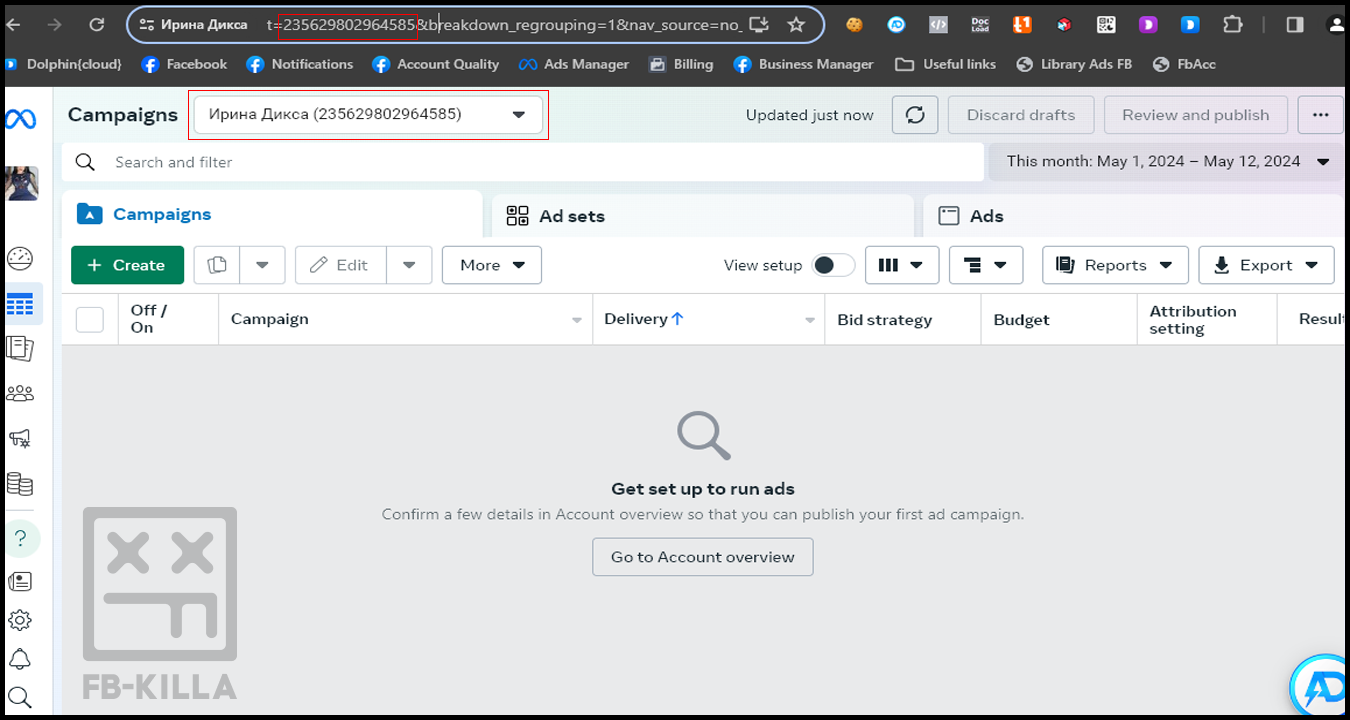
Task: Open Account overview gauge icon in sidebar
Action: coord(20,258)
